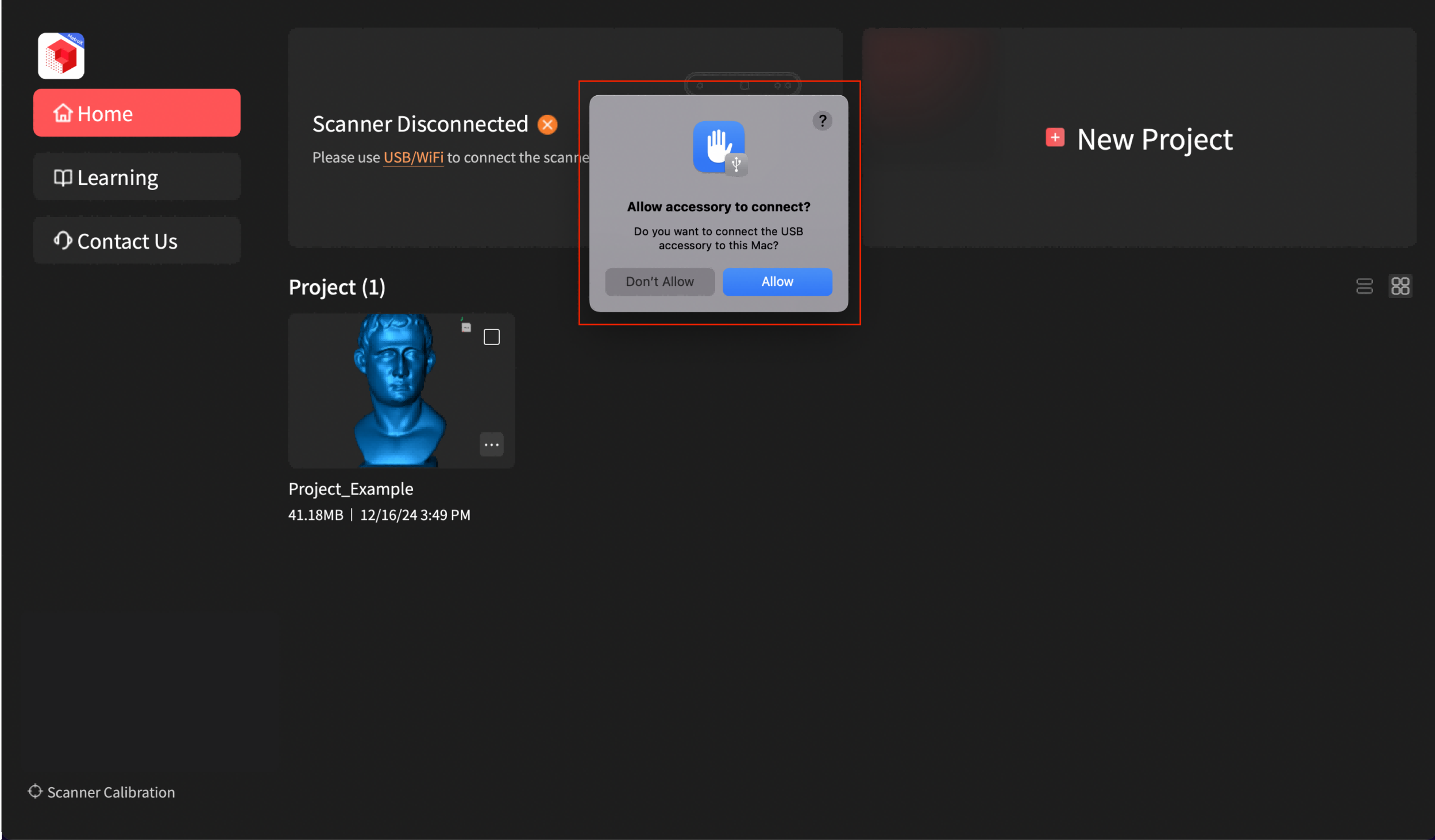The height and width of the screenshot is (840, 1435).
Task: Follow the USB/WiFi connection link
Action: pyautogui.click(x=413, y=157)
